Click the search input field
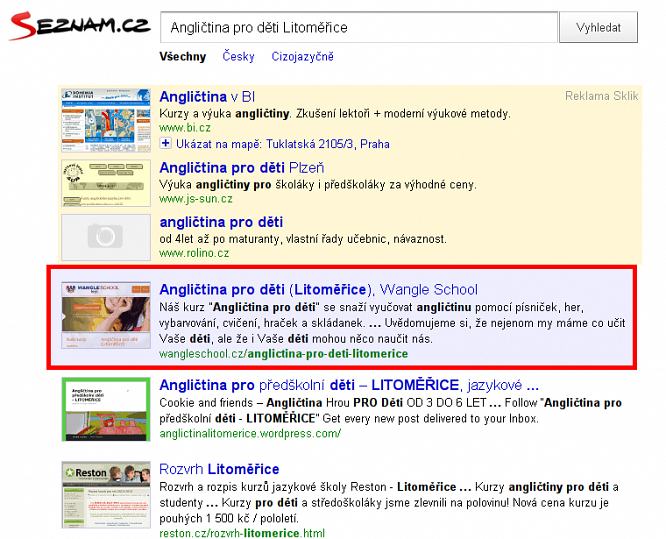Viewport: 666px width, 539px height. [x=359, y=27]
